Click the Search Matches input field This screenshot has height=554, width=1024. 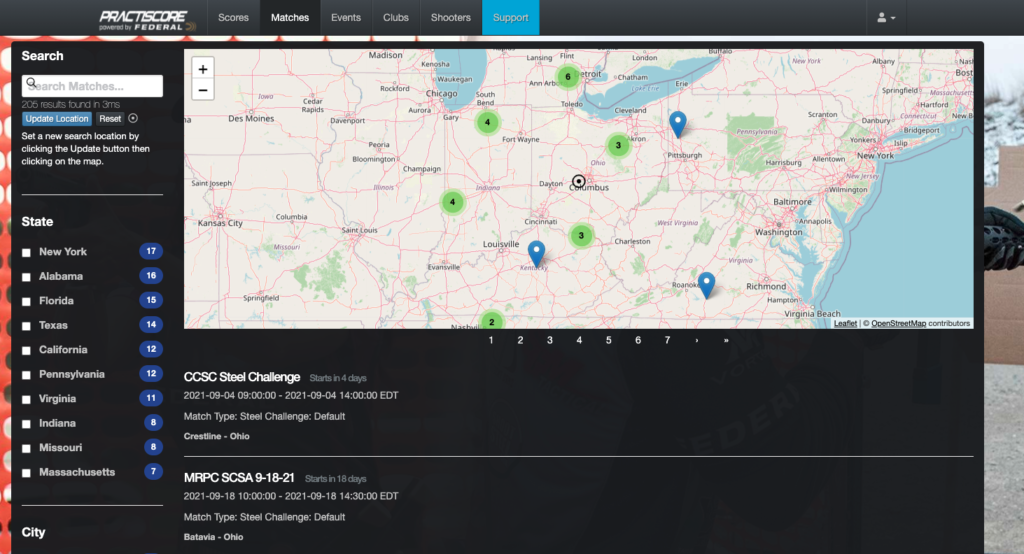pos(92,86)
